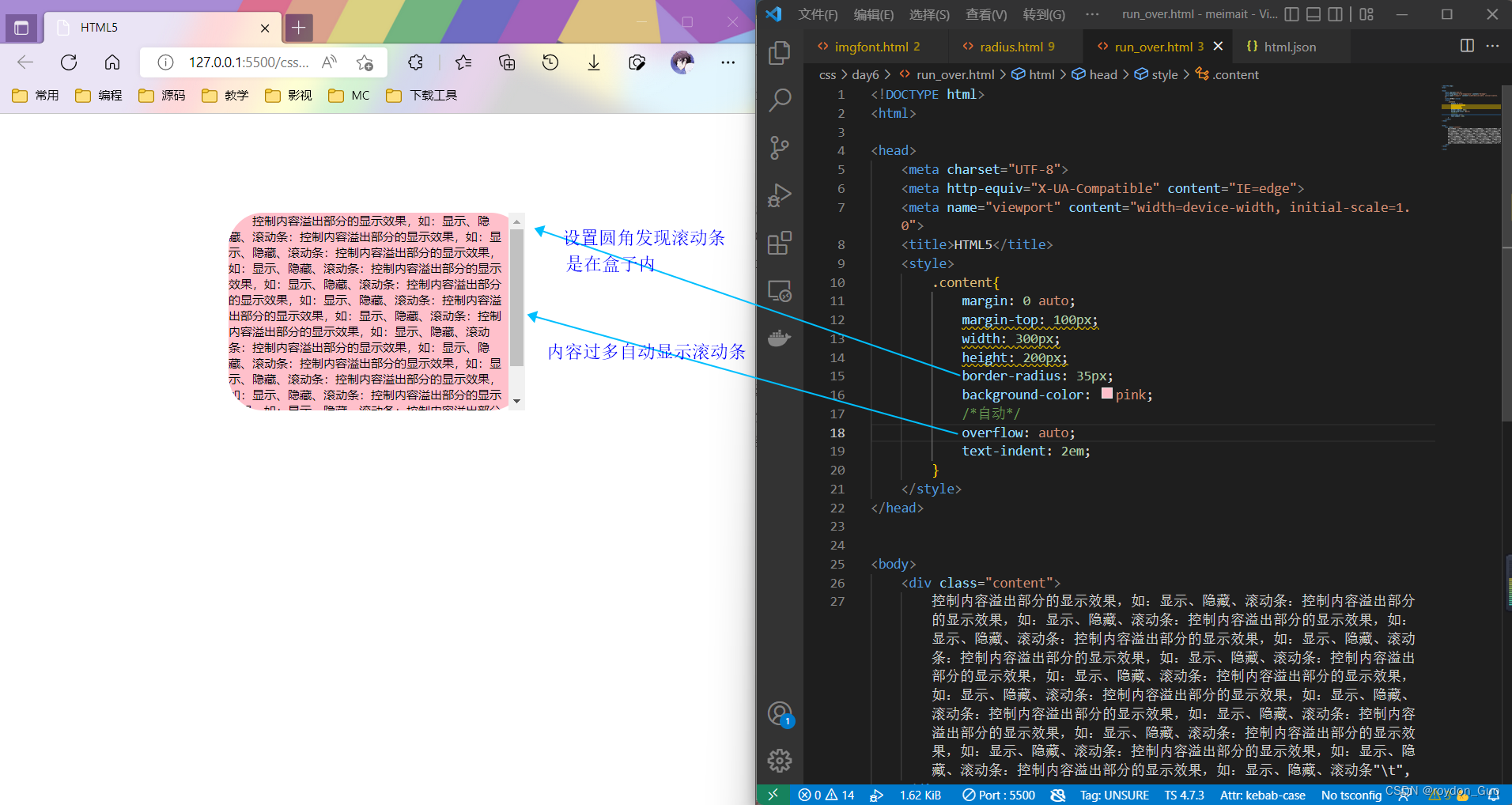Toggle the bottom panel layout icon

pyautogui.click(x=1314, y=14)
